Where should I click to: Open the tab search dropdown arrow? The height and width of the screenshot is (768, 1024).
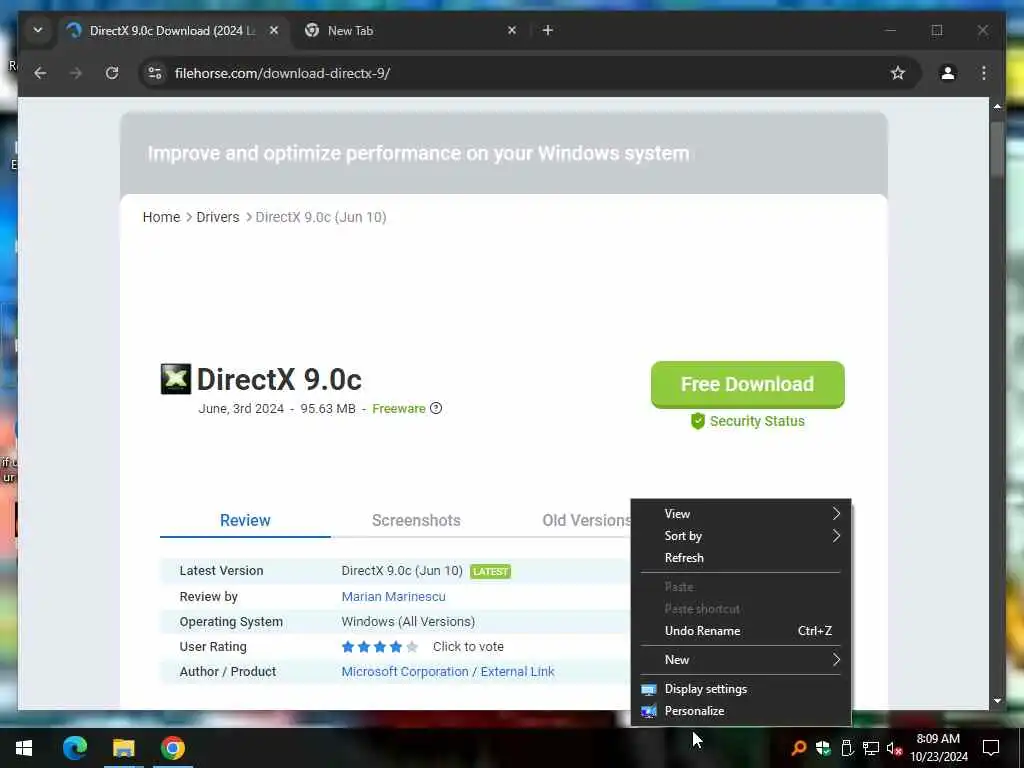click(x=38, y=30)
